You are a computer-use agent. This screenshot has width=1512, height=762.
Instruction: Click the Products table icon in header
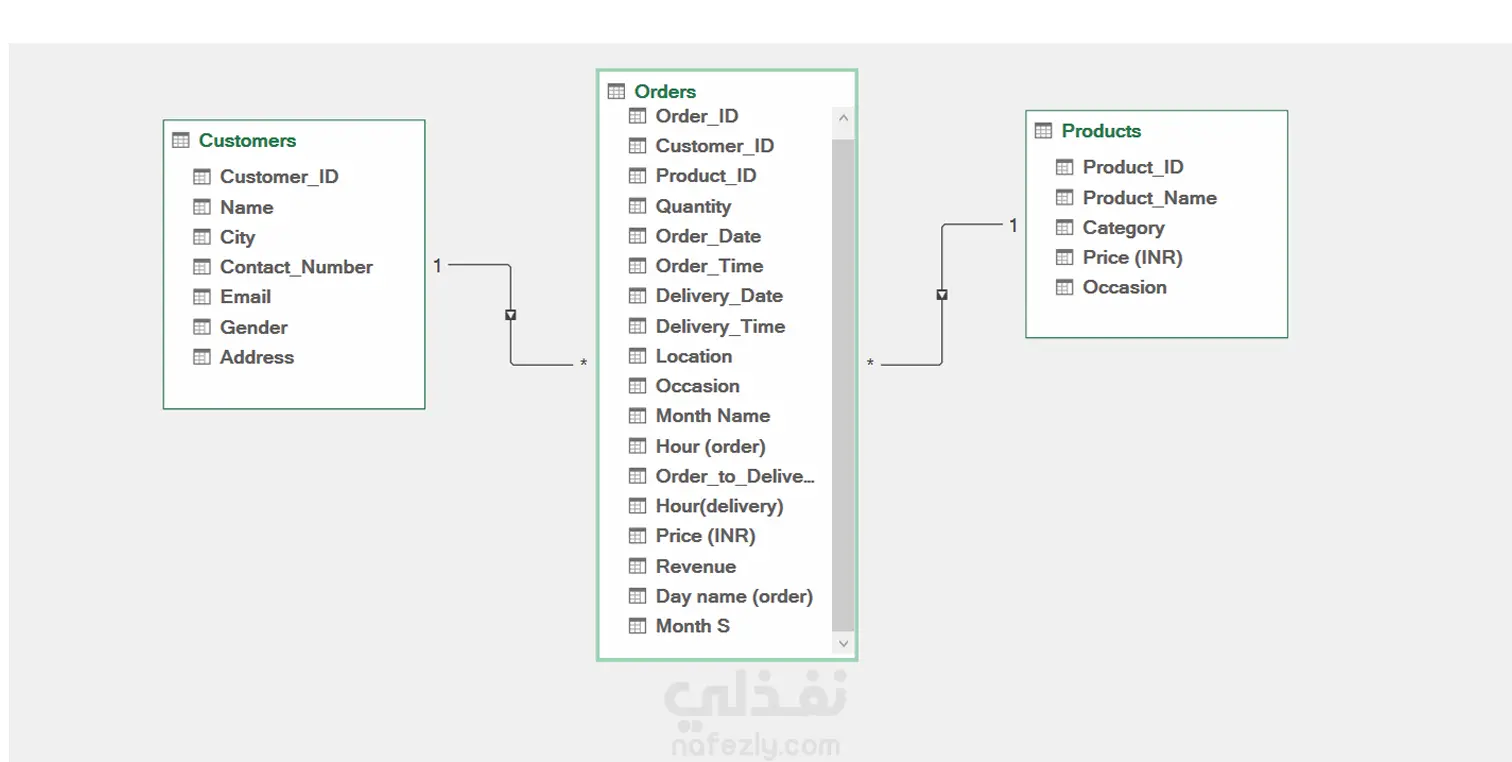click(1044, 130)
